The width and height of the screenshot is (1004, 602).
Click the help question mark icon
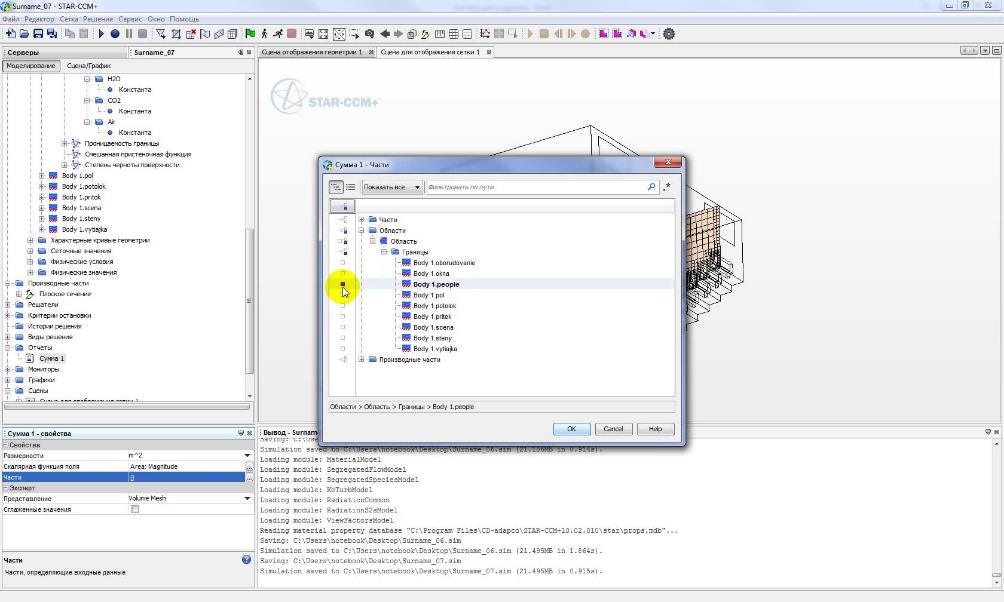pos(246,560)
